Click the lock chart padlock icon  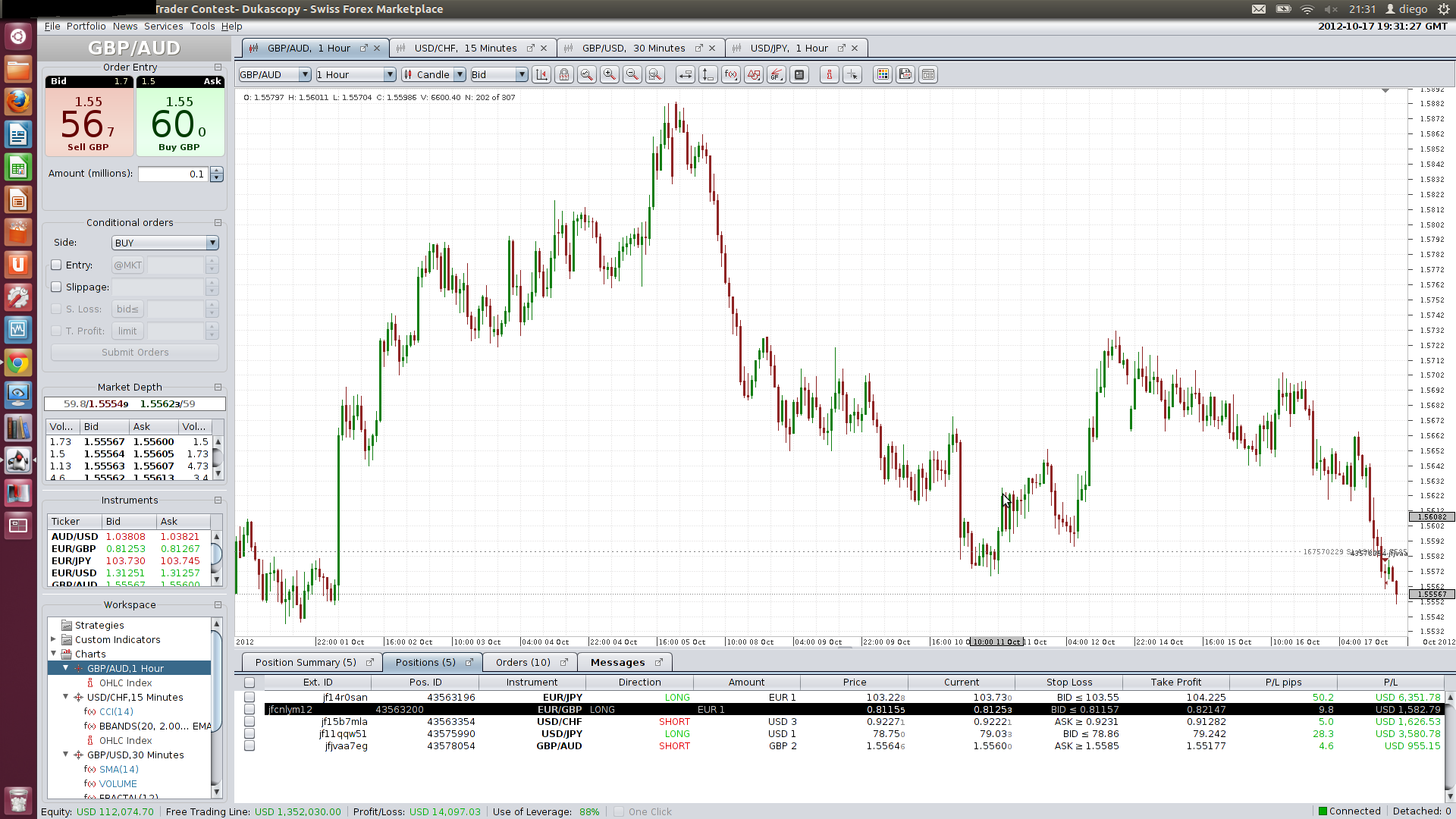pos(563,74)
